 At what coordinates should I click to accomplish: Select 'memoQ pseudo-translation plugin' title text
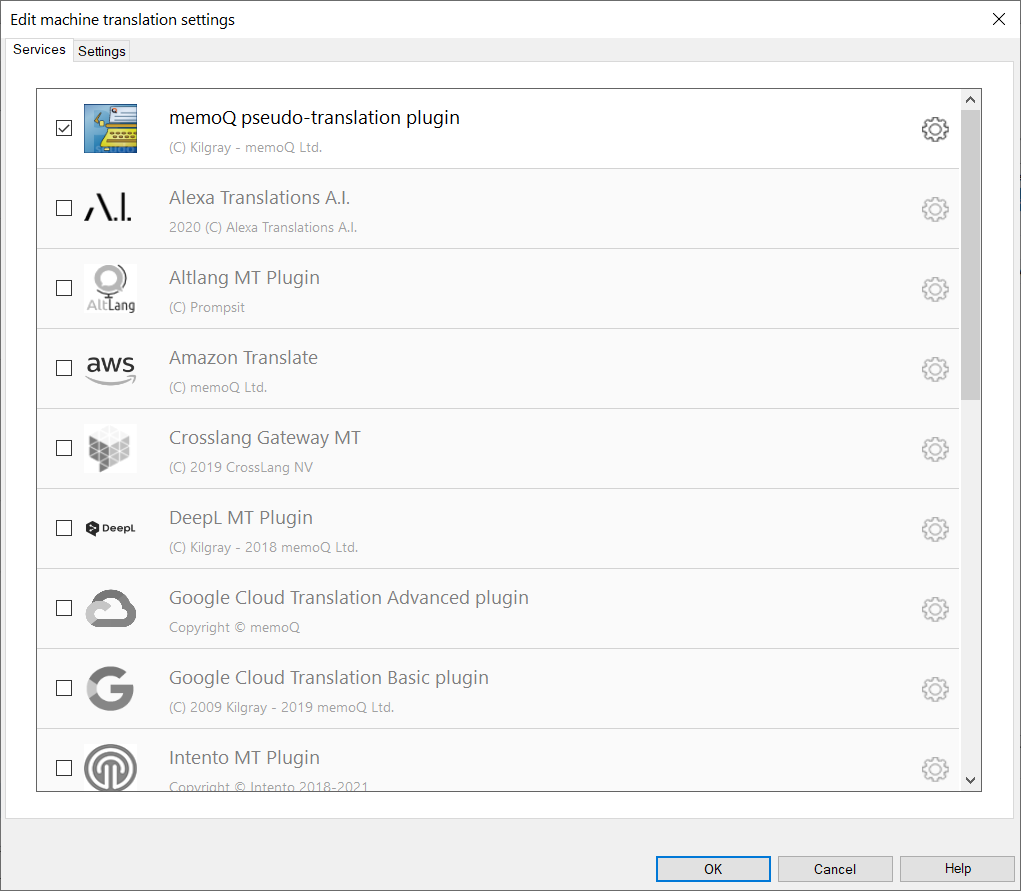click(315, 118)
